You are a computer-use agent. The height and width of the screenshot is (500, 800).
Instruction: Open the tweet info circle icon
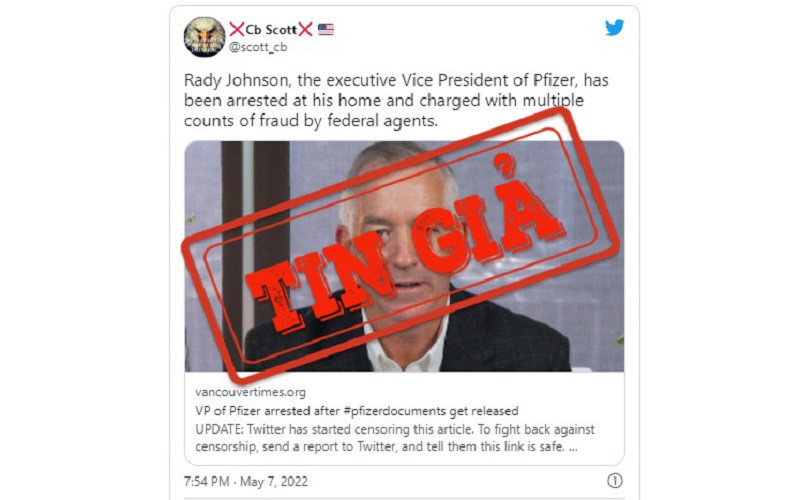click(x=614, y=481)
